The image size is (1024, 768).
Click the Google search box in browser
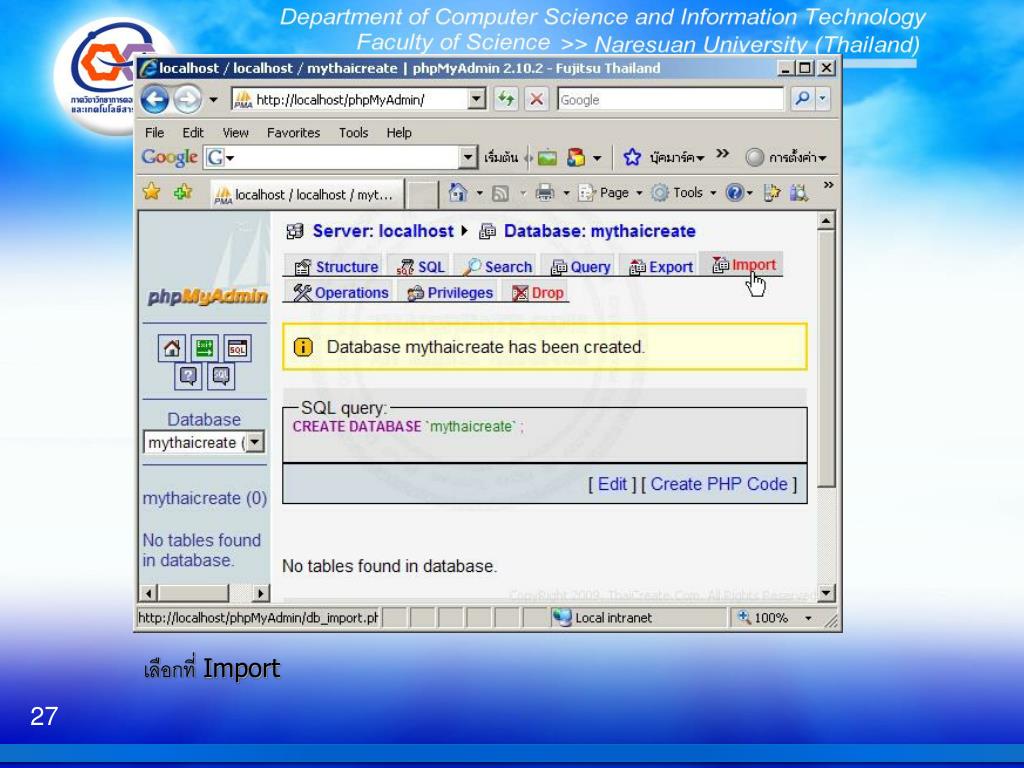(x=671, y=99)
